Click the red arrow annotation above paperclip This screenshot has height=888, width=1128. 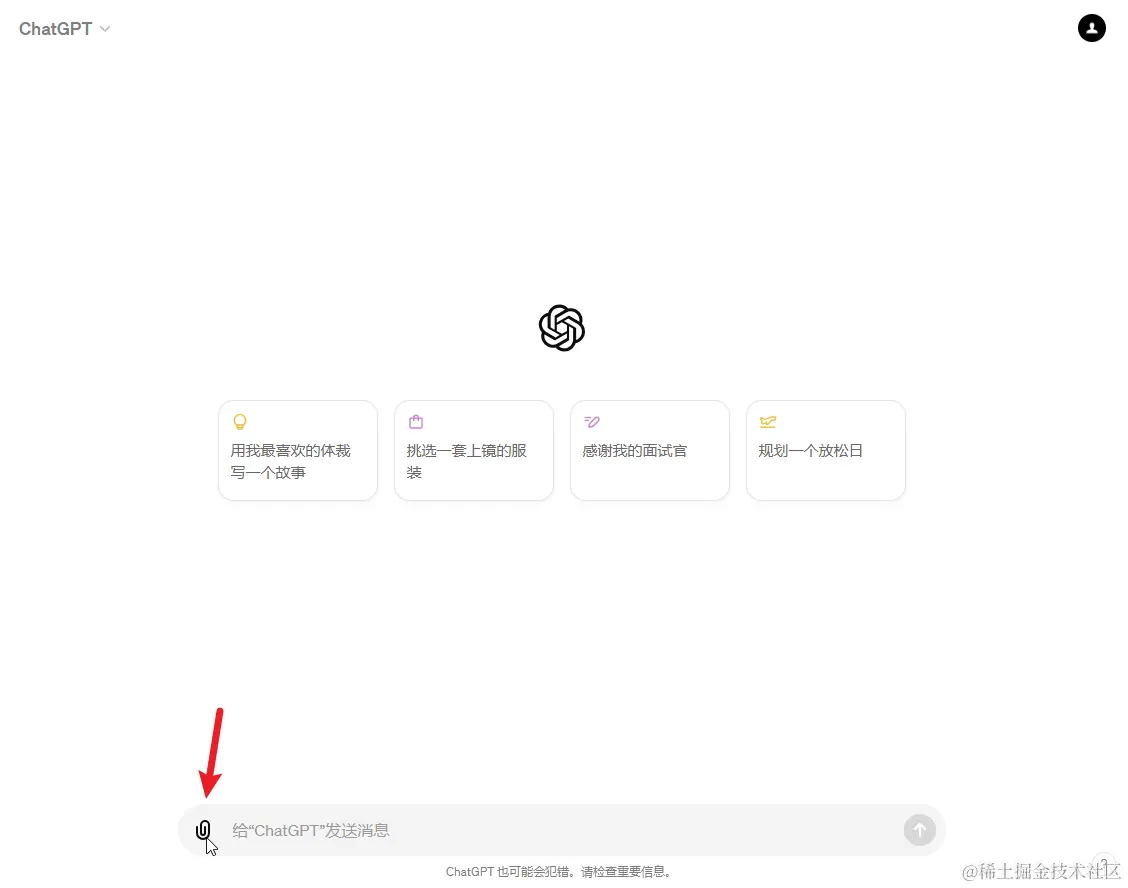[211, 753]
